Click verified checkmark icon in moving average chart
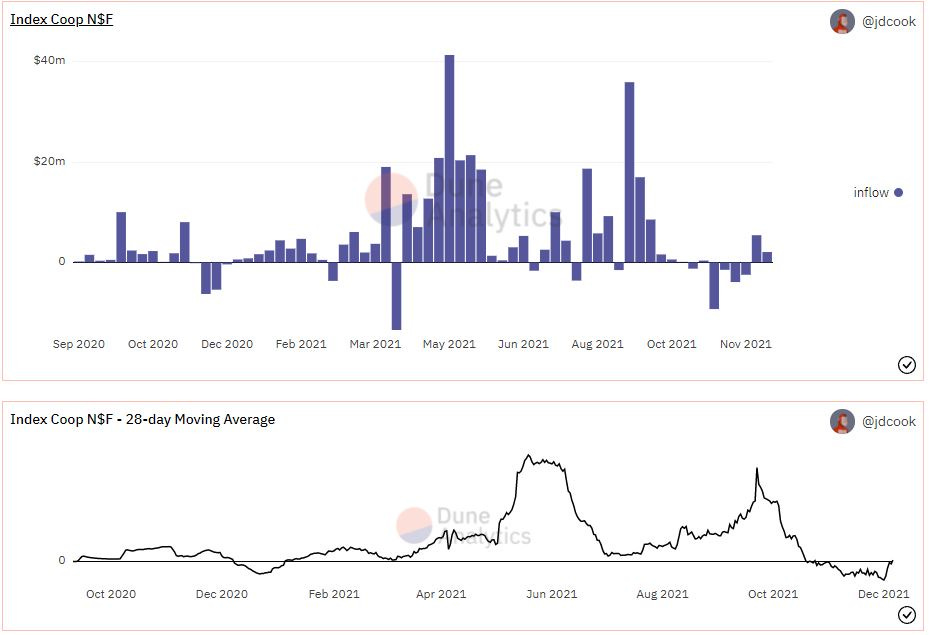Screen dimensions: 930x635 (x=907, y=615)
